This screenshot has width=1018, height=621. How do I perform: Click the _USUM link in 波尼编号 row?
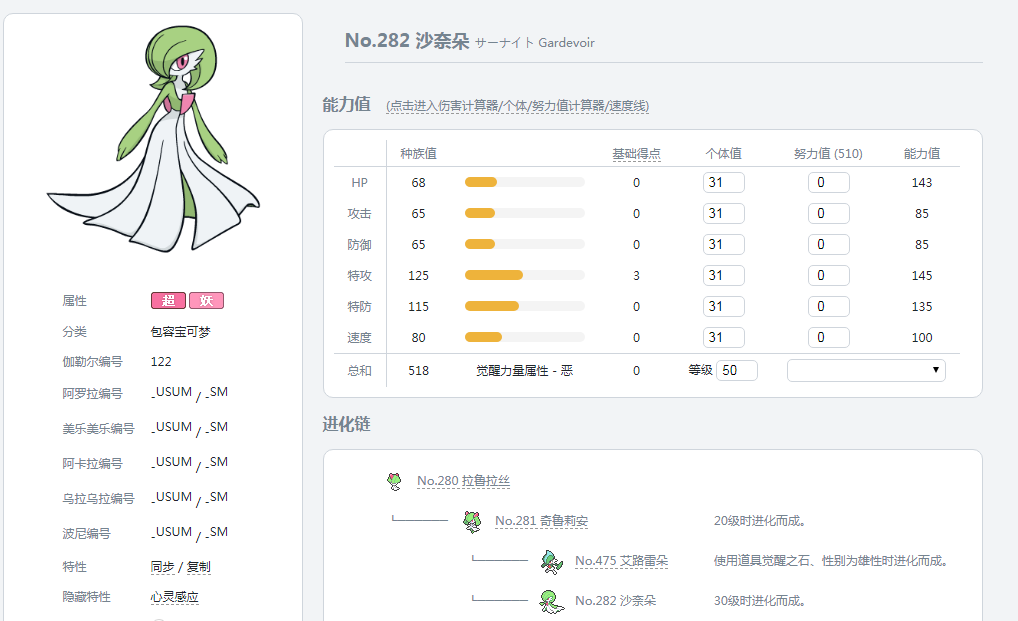tap(172, 532)
